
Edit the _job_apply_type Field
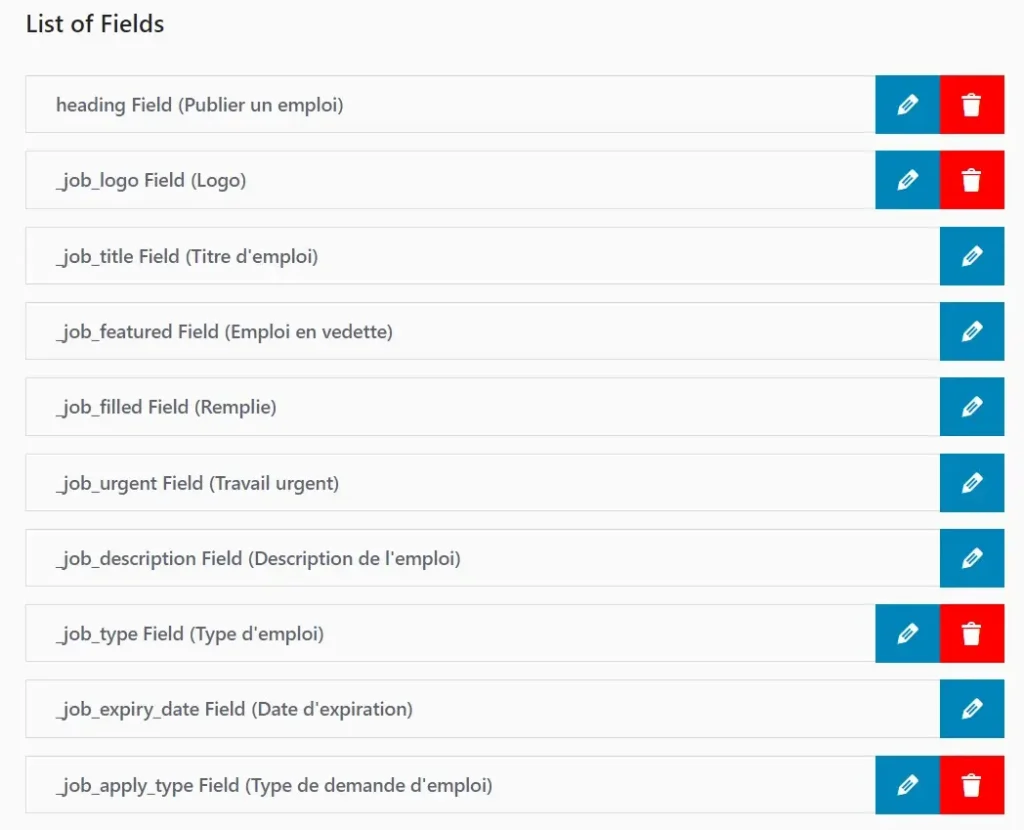click(906, 785)
